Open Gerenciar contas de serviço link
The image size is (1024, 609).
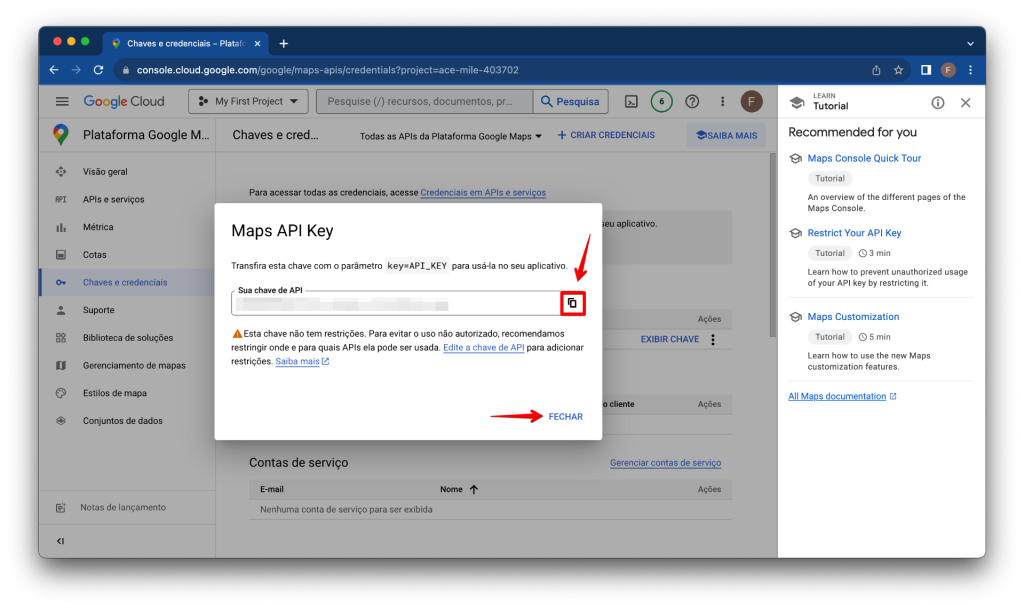click(x=665, y=463)
